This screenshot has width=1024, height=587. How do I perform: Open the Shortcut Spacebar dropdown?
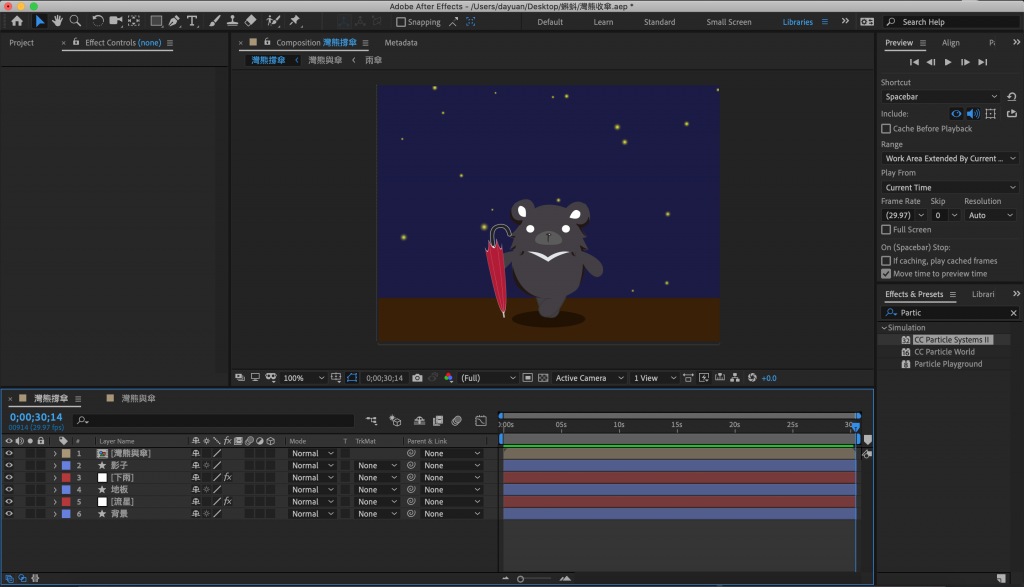point(940,97)
